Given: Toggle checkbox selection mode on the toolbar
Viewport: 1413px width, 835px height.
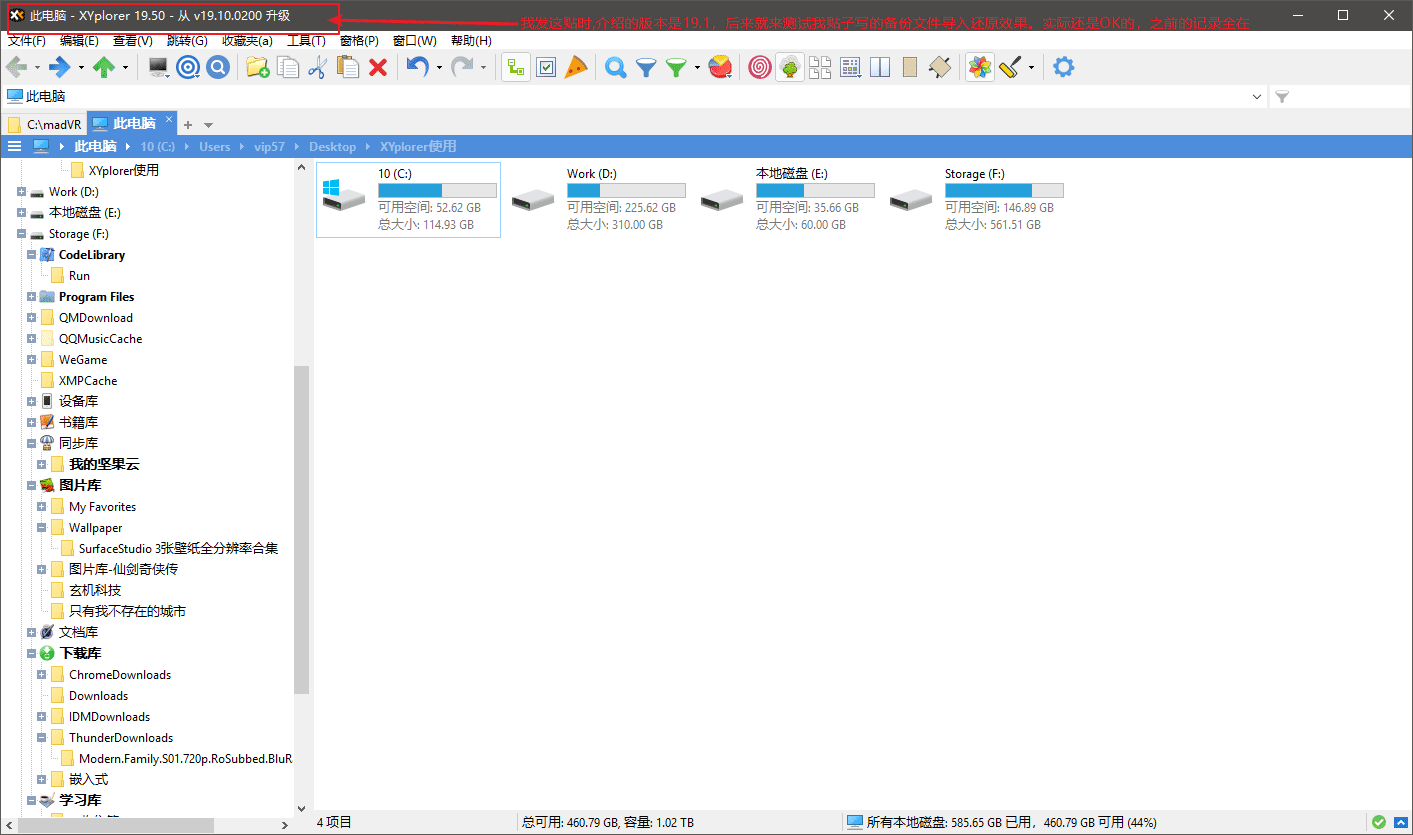Looking at the screenshot, I should [545, 67].
